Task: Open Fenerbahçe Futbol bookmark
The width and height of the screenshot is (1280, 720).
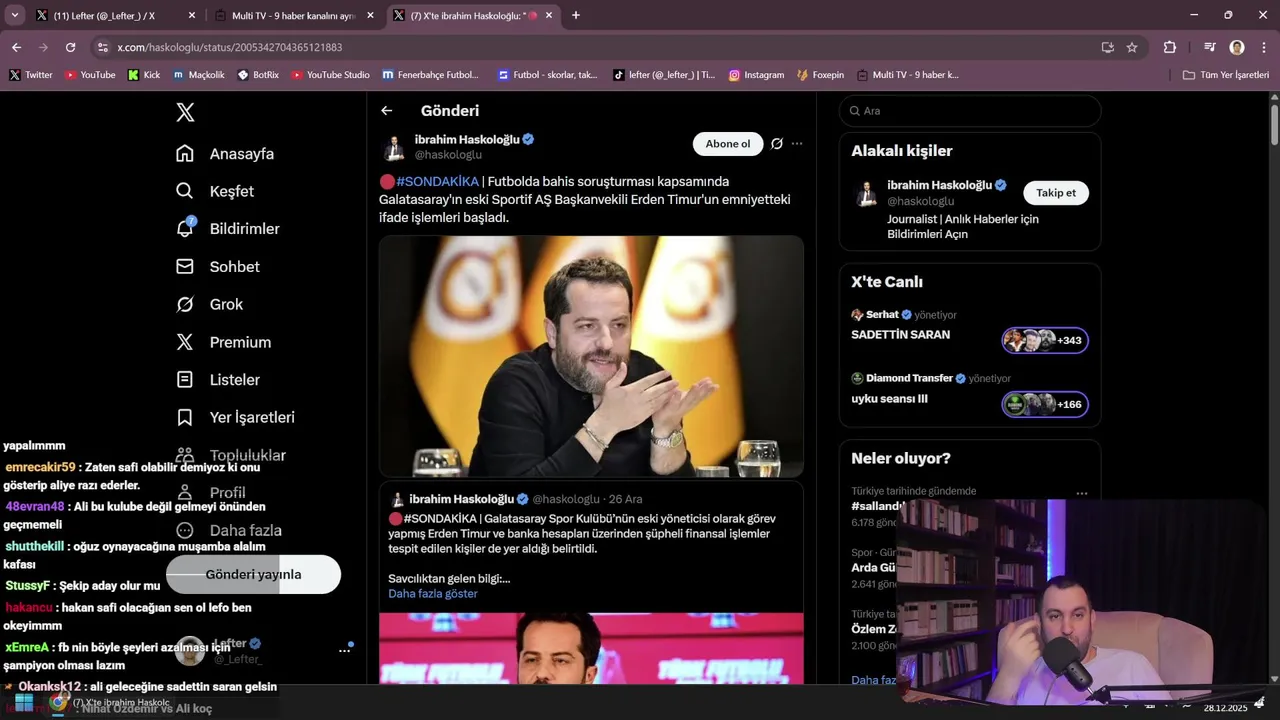Action: (431, 75)
